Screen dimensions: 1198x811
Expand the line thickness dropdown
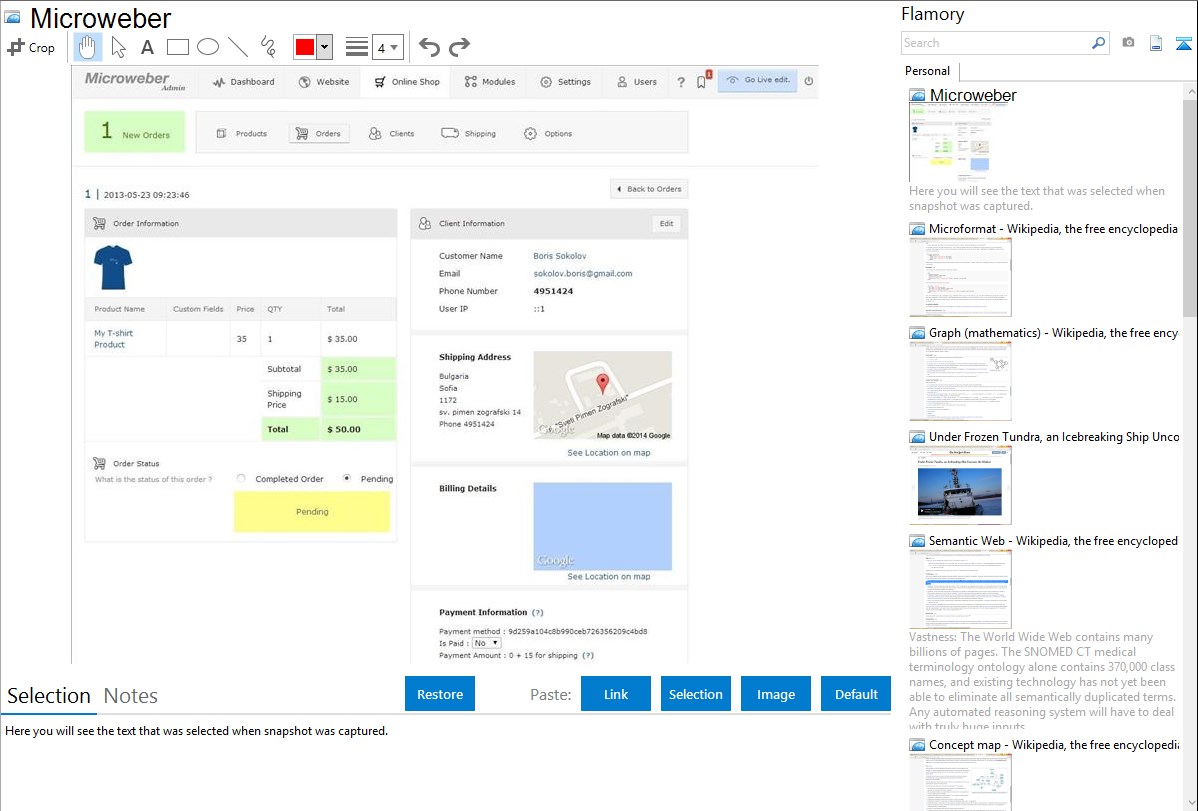click(387, 47)
